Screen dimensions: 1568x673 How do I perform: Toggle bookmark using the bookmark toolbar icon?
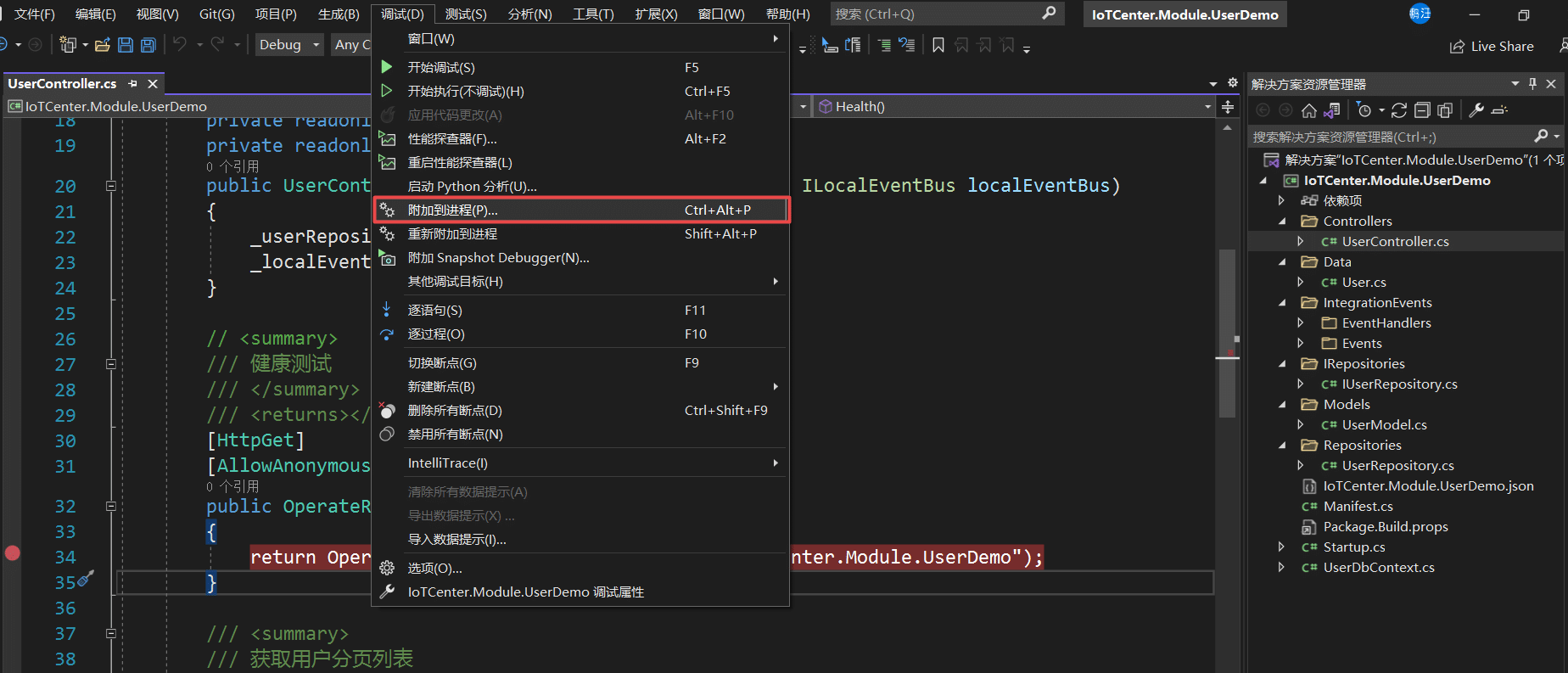tap(938, 45)
